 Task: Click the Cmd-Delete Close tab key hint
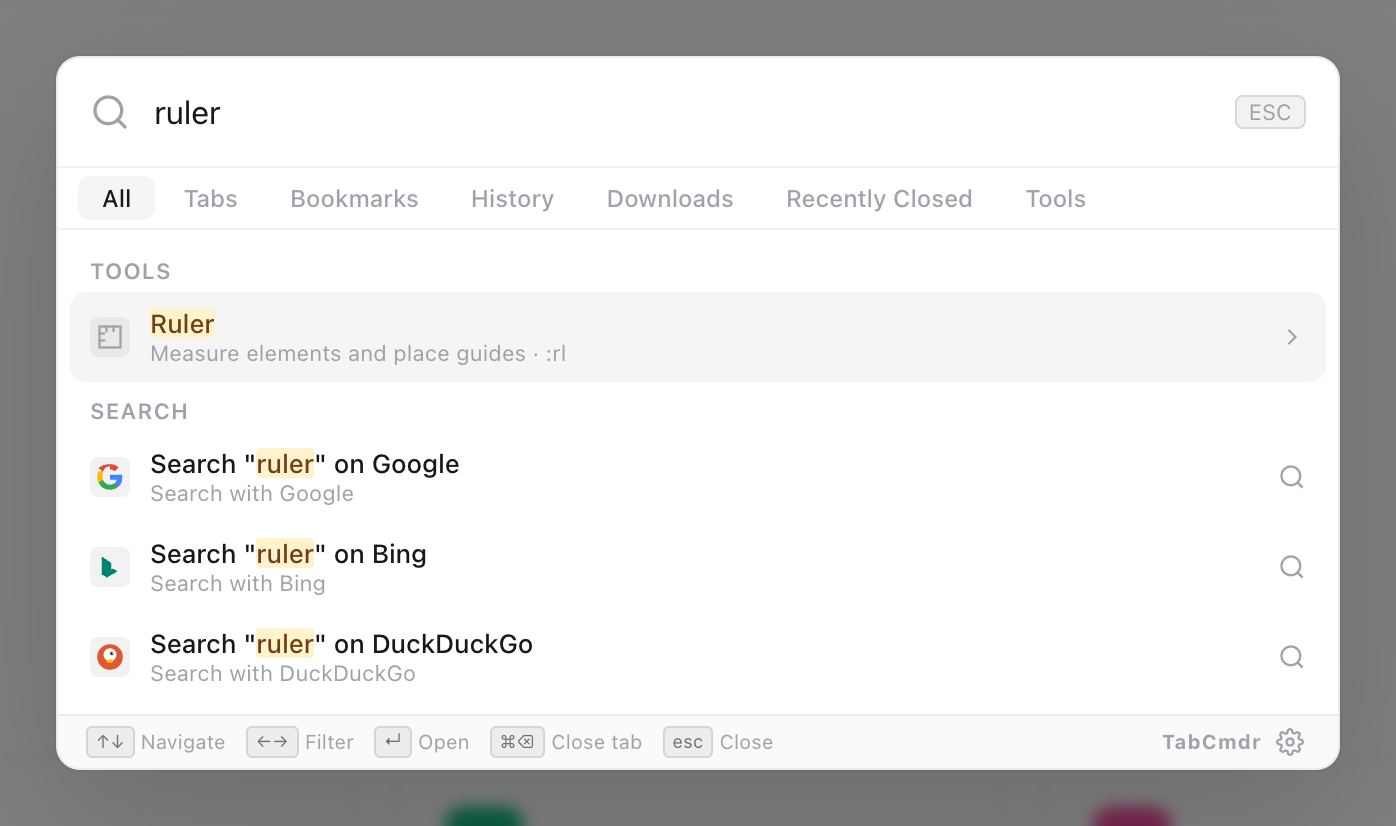tap(517, 742)
